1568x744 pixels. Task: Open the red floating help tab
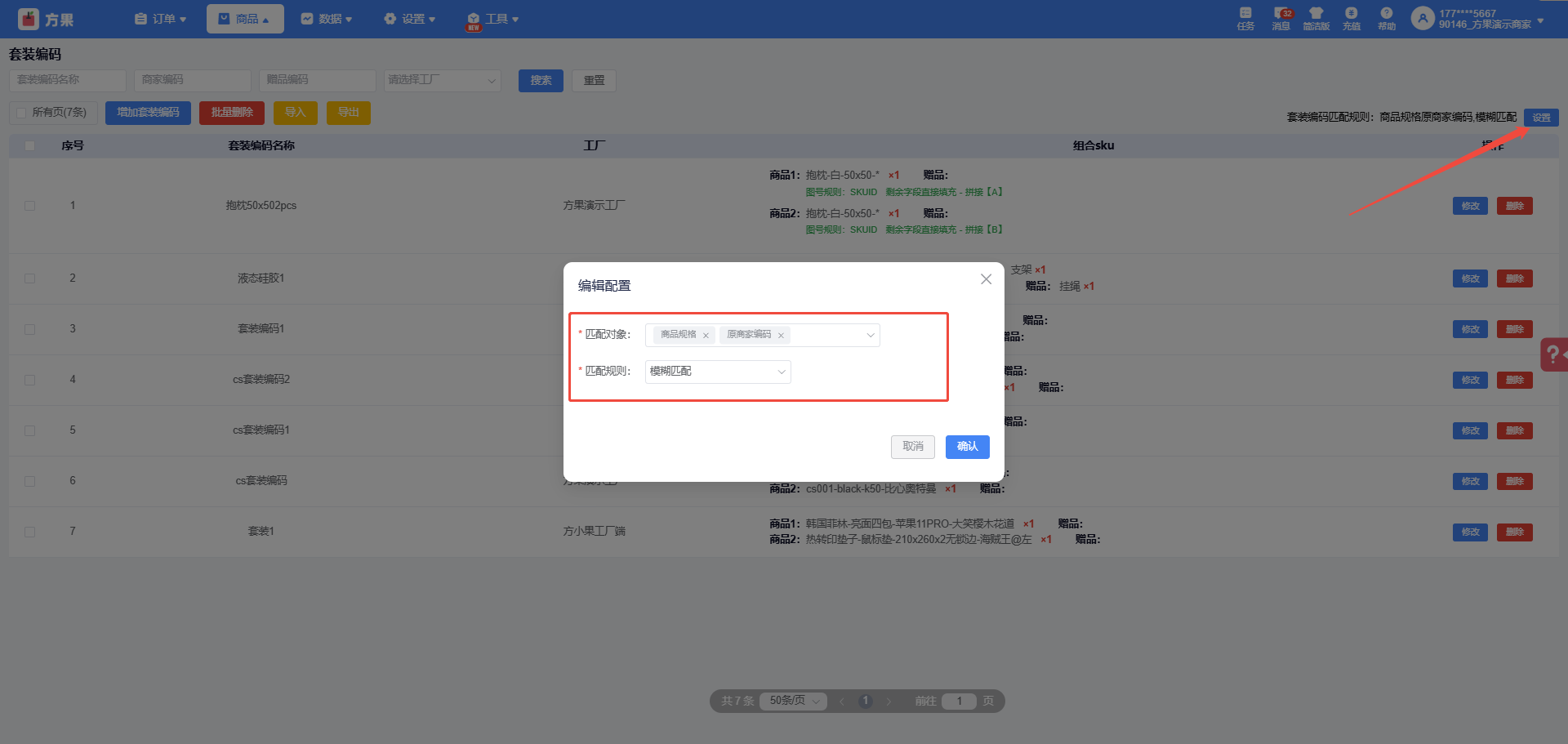click(x=1554, y=354)
